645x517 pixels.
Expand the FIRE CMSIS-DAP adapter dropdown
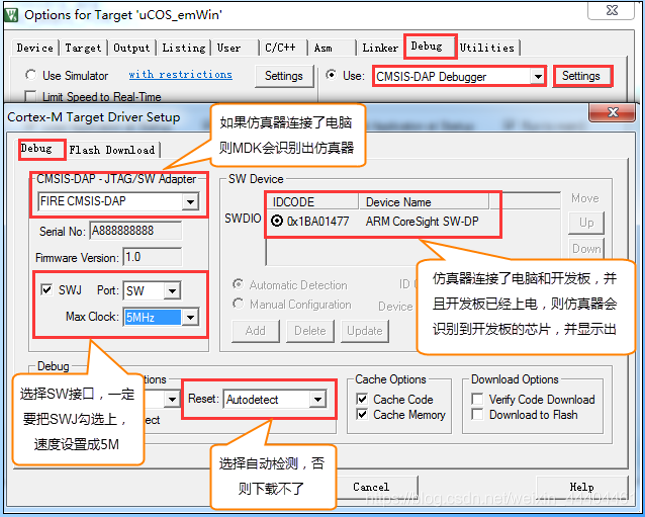[190, 202]
